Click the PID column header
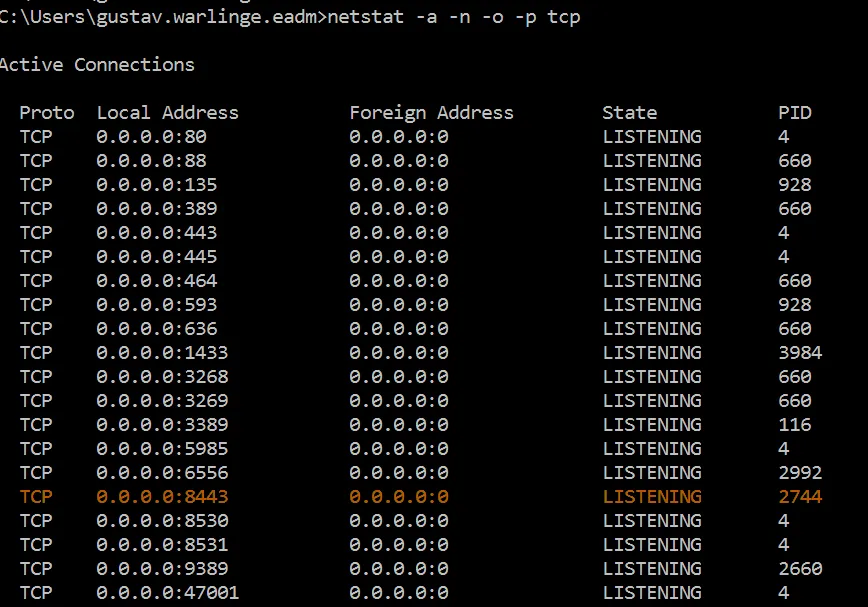868x607 pixels. click(795, 112)
